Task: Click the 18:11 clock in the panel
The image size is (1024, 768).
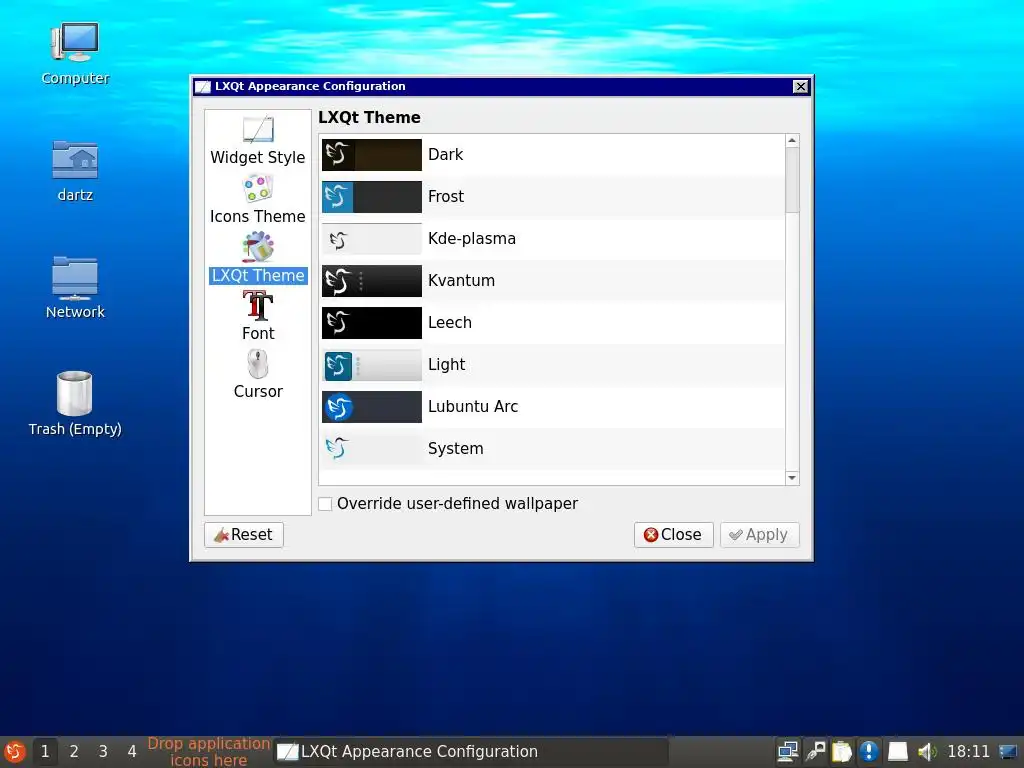Action: [968, 752]
